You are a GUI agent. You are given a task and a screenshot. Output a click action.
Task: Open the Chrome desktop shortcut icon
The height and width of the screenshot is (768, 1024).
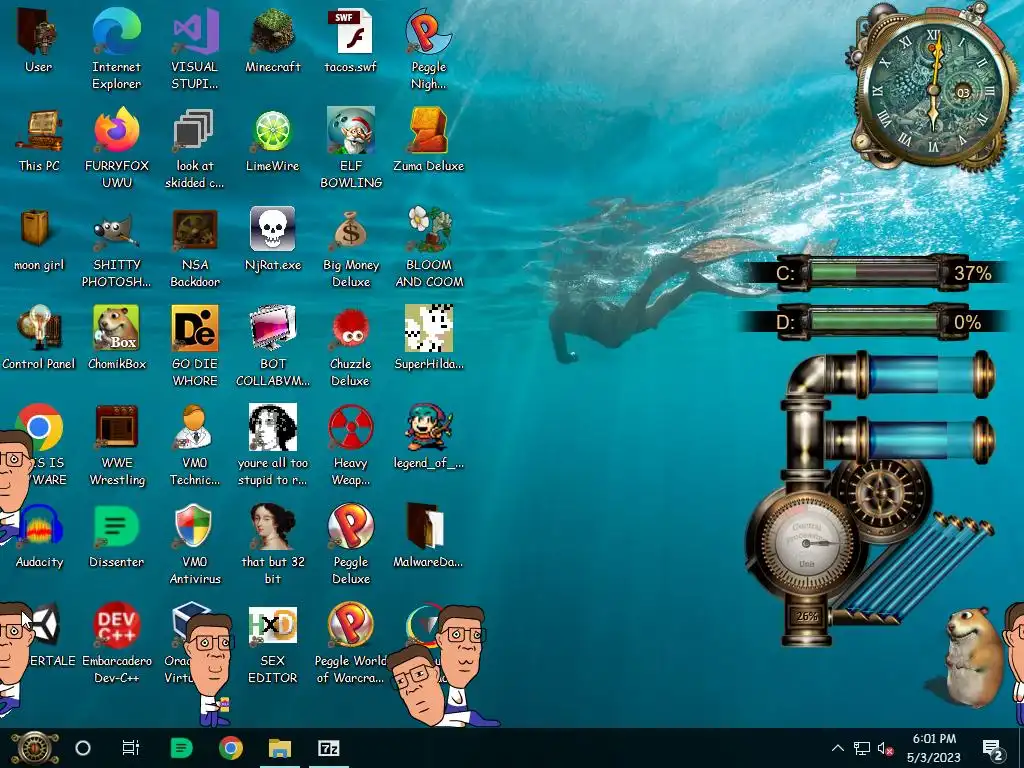(x=40, y=428)
